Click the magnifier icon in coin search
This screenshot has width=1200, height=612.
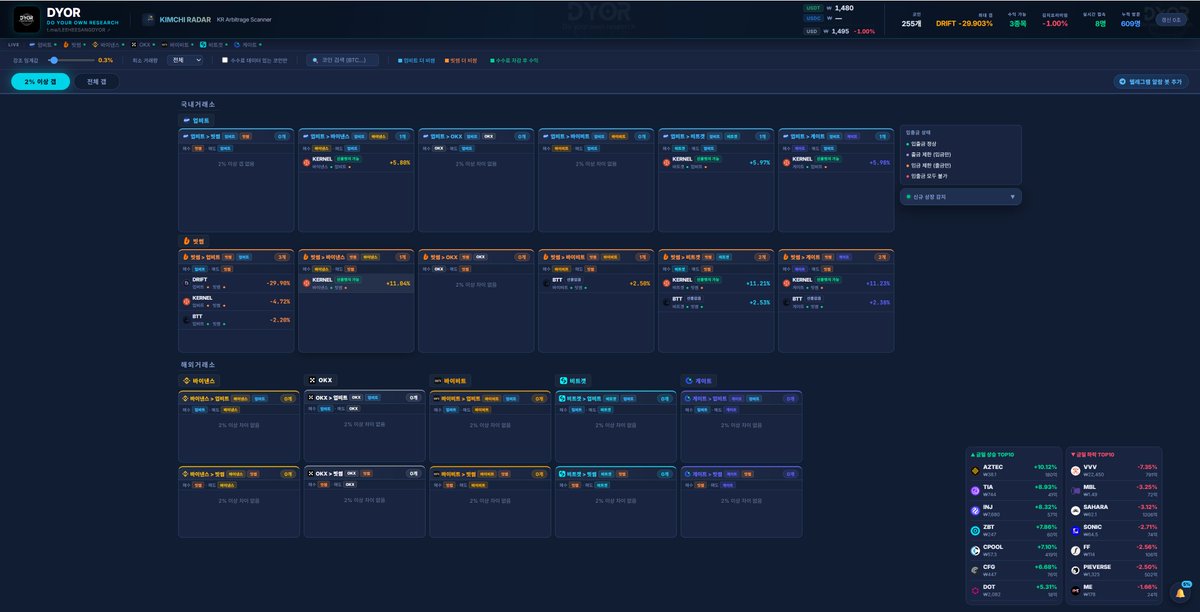(315, 60)
